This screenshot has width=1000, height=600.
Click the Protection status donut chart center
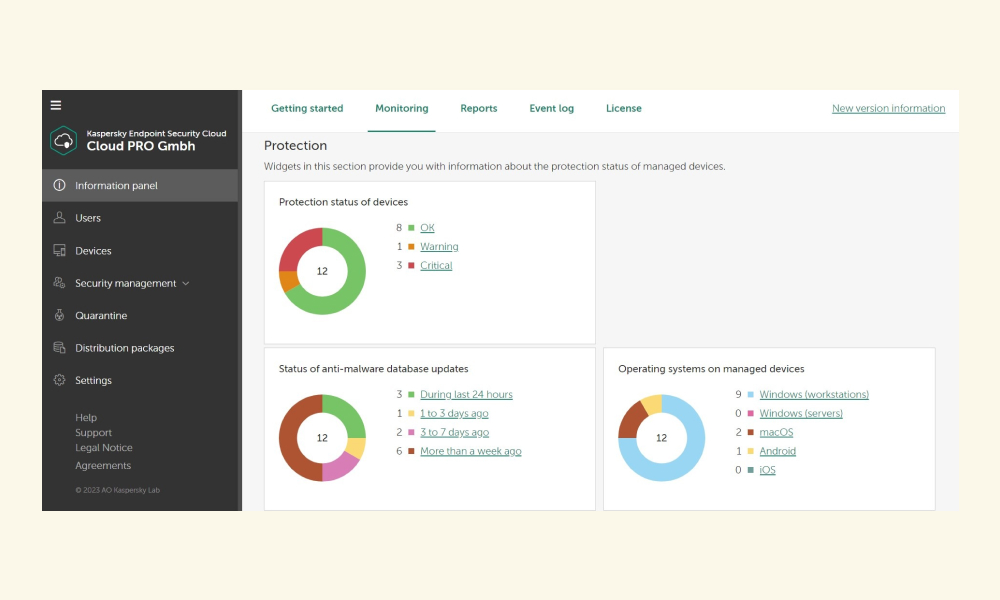tap(322, 271)
